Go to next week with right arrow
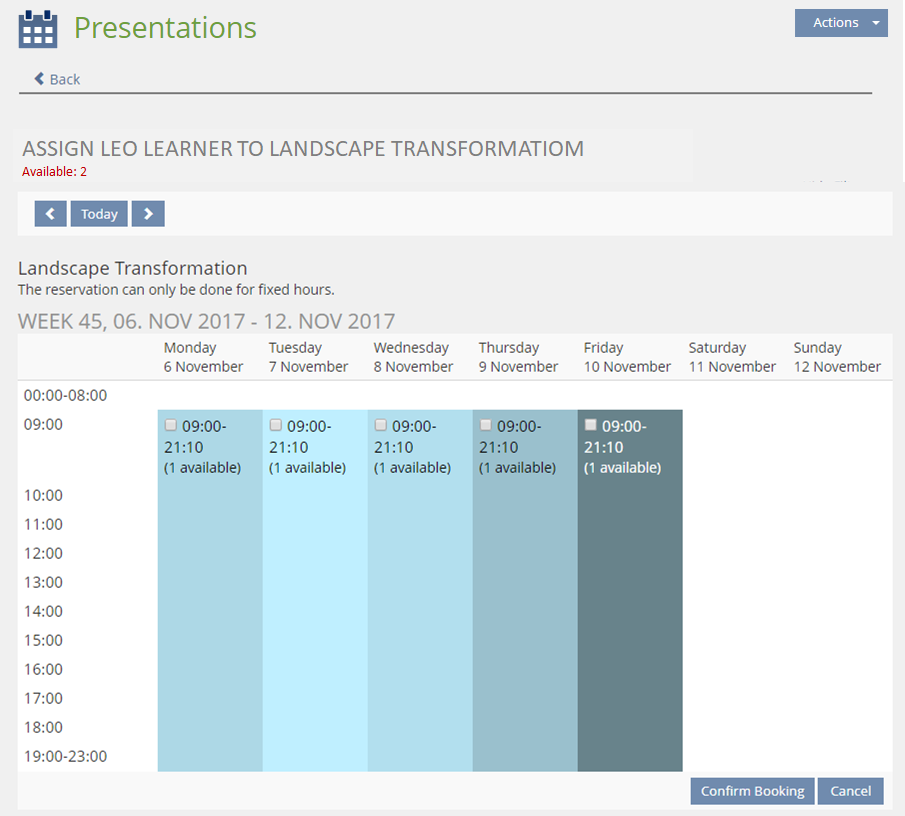The height and width of the screenshot is (816, 905). [148, 214]
